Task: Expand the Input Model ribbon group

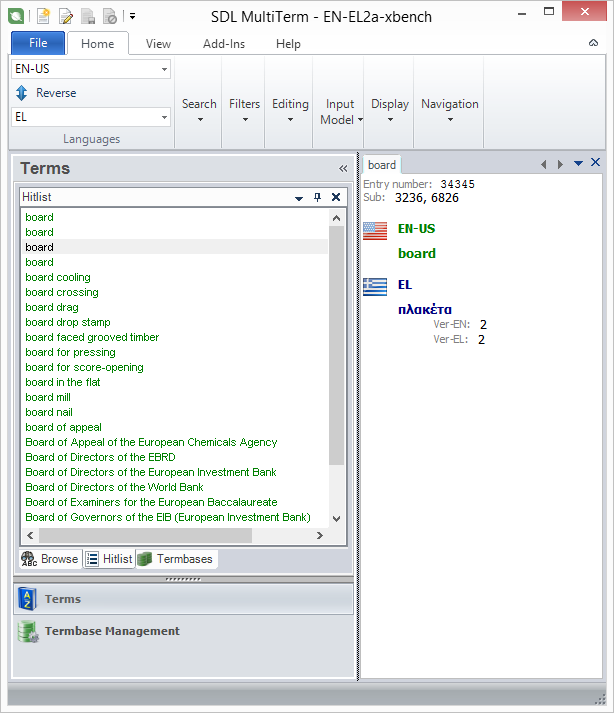Action: pos(340,112)
